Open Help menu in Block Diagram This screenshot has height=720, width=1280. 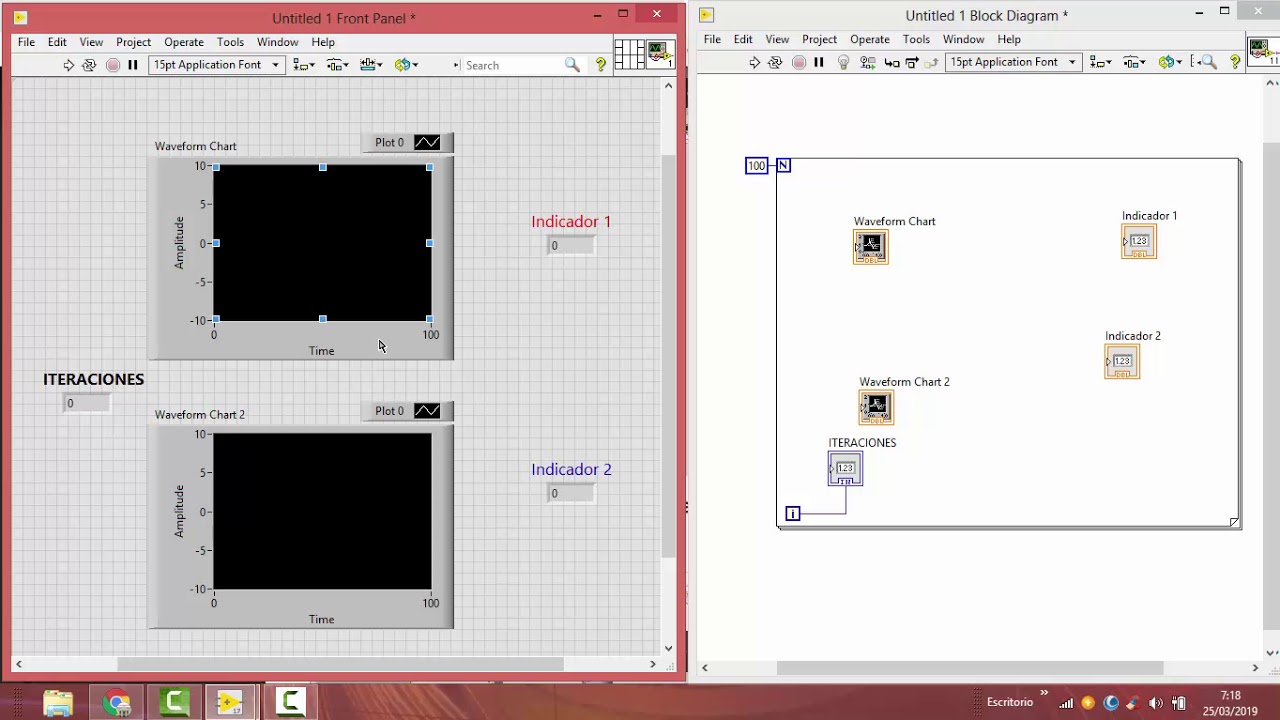[x=1009, y=39]
